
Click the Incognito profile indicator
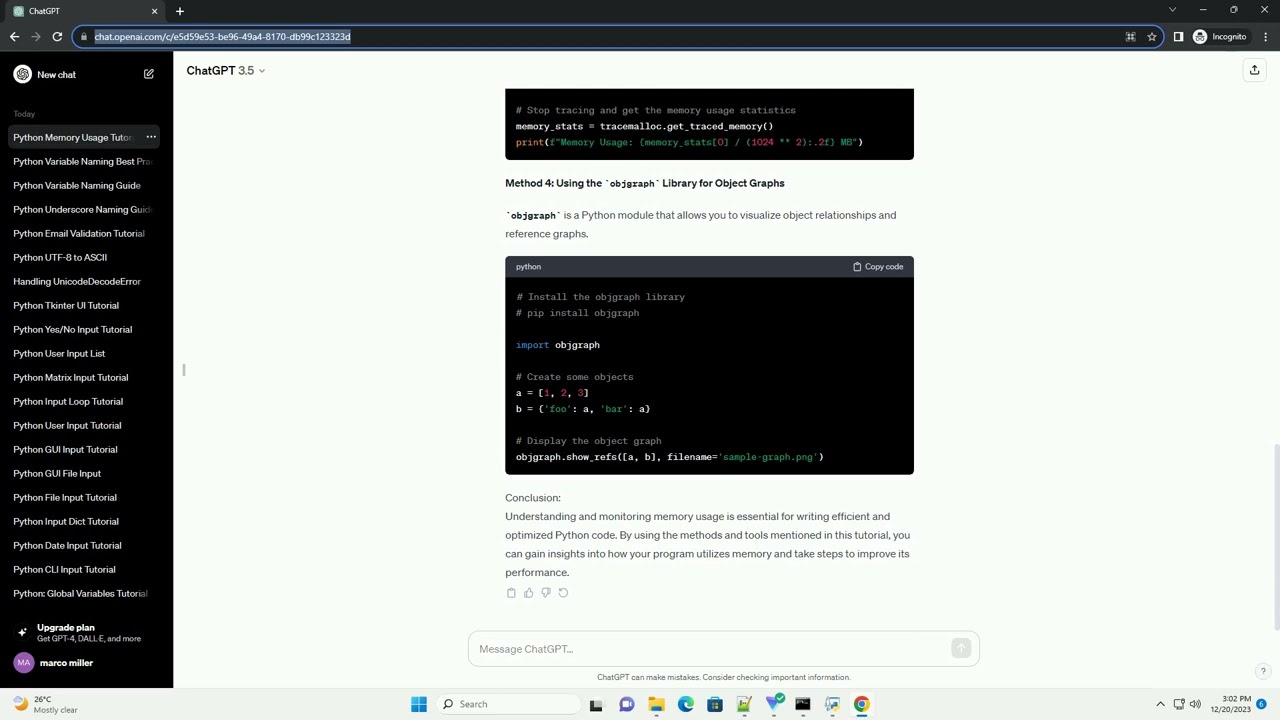(1220, 37)
